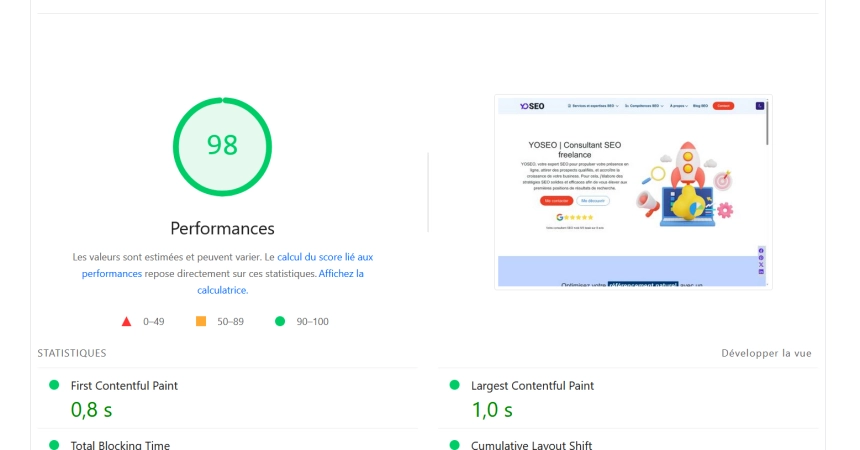Click the green 98 performance score gauge
This screenshot has height=450, width=860.
[x=222, y=145]
